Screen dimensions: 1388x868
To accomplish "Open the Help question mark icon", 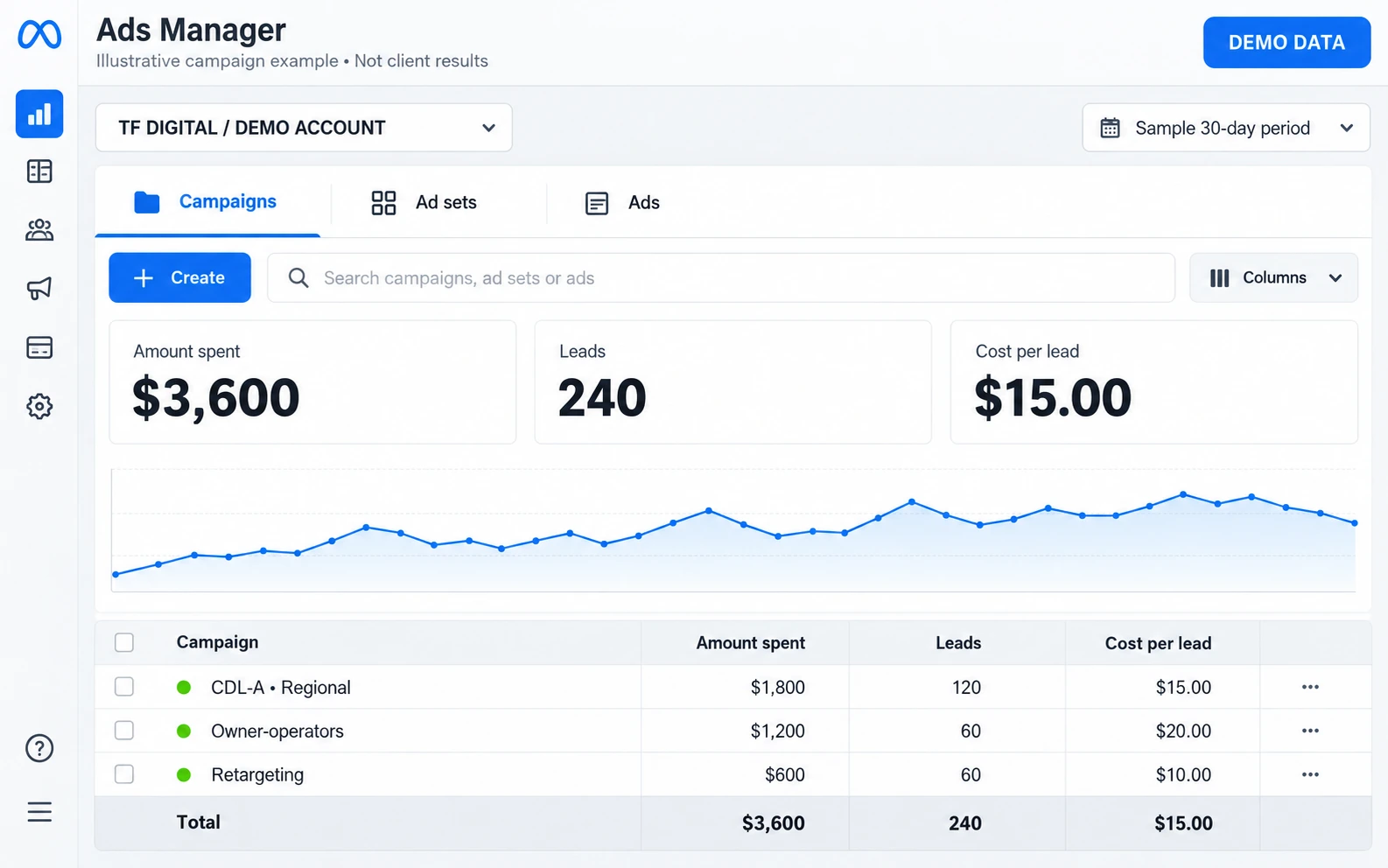I will (39, 748).
